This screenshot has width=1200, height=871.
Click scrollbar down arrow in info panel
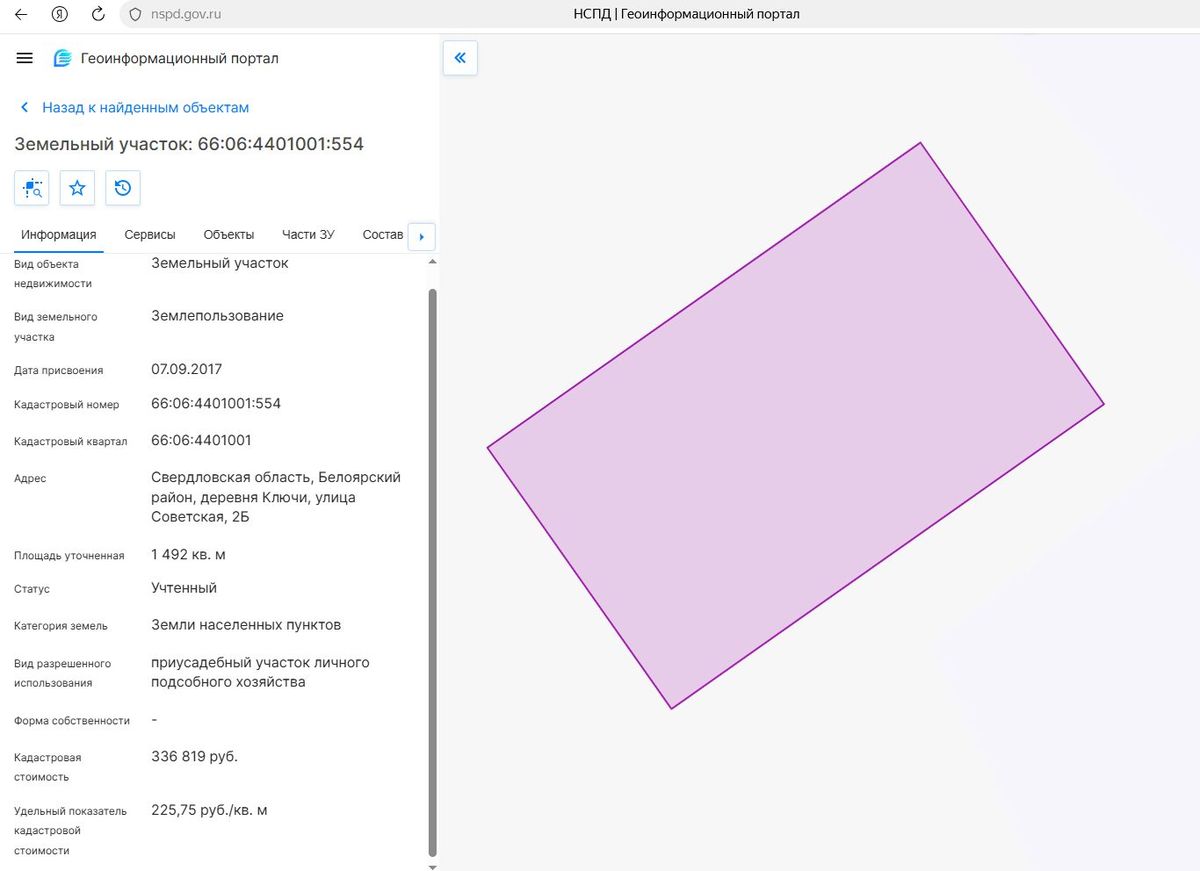point(433,866)
